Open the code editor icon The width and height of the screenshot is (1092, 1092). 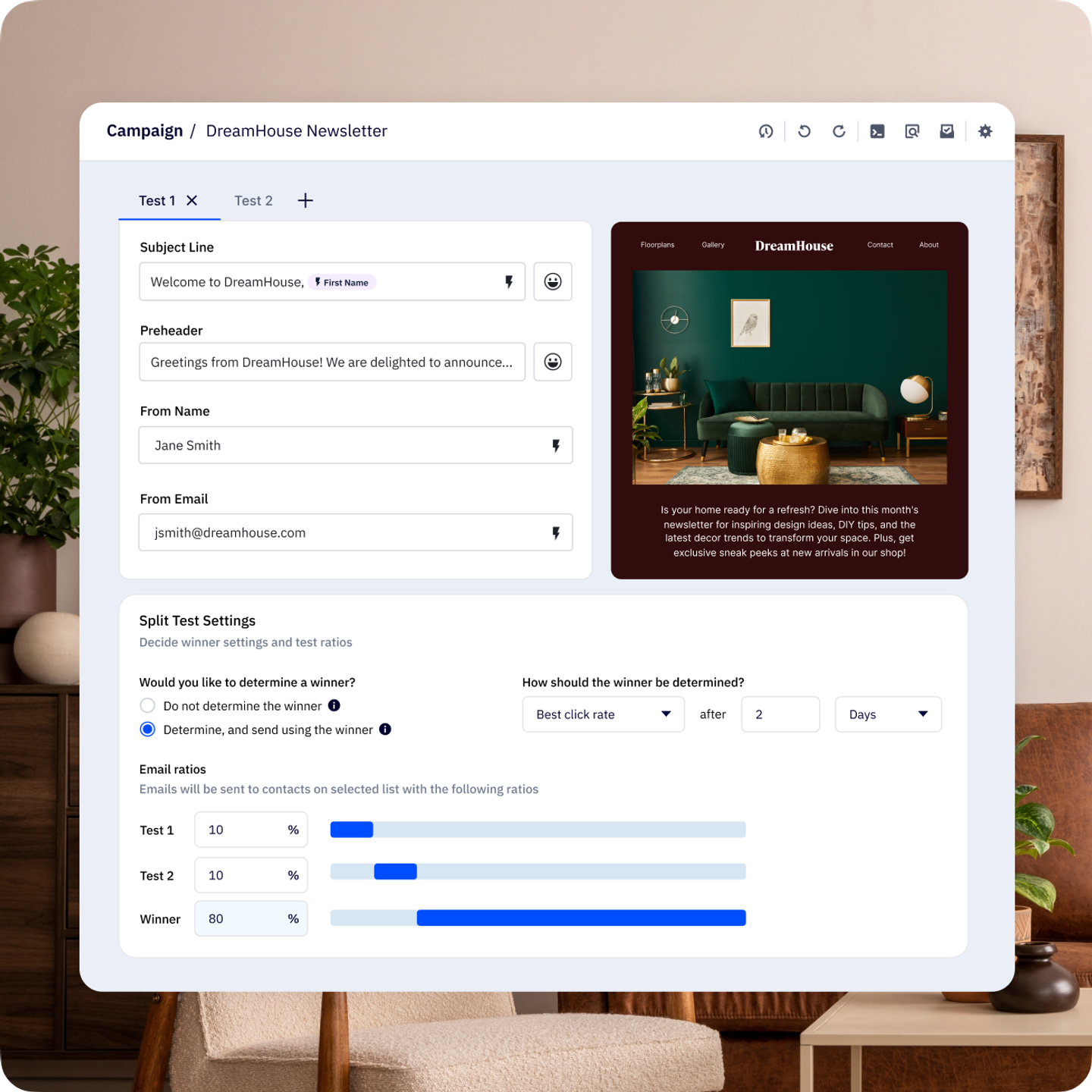[877, 130]
